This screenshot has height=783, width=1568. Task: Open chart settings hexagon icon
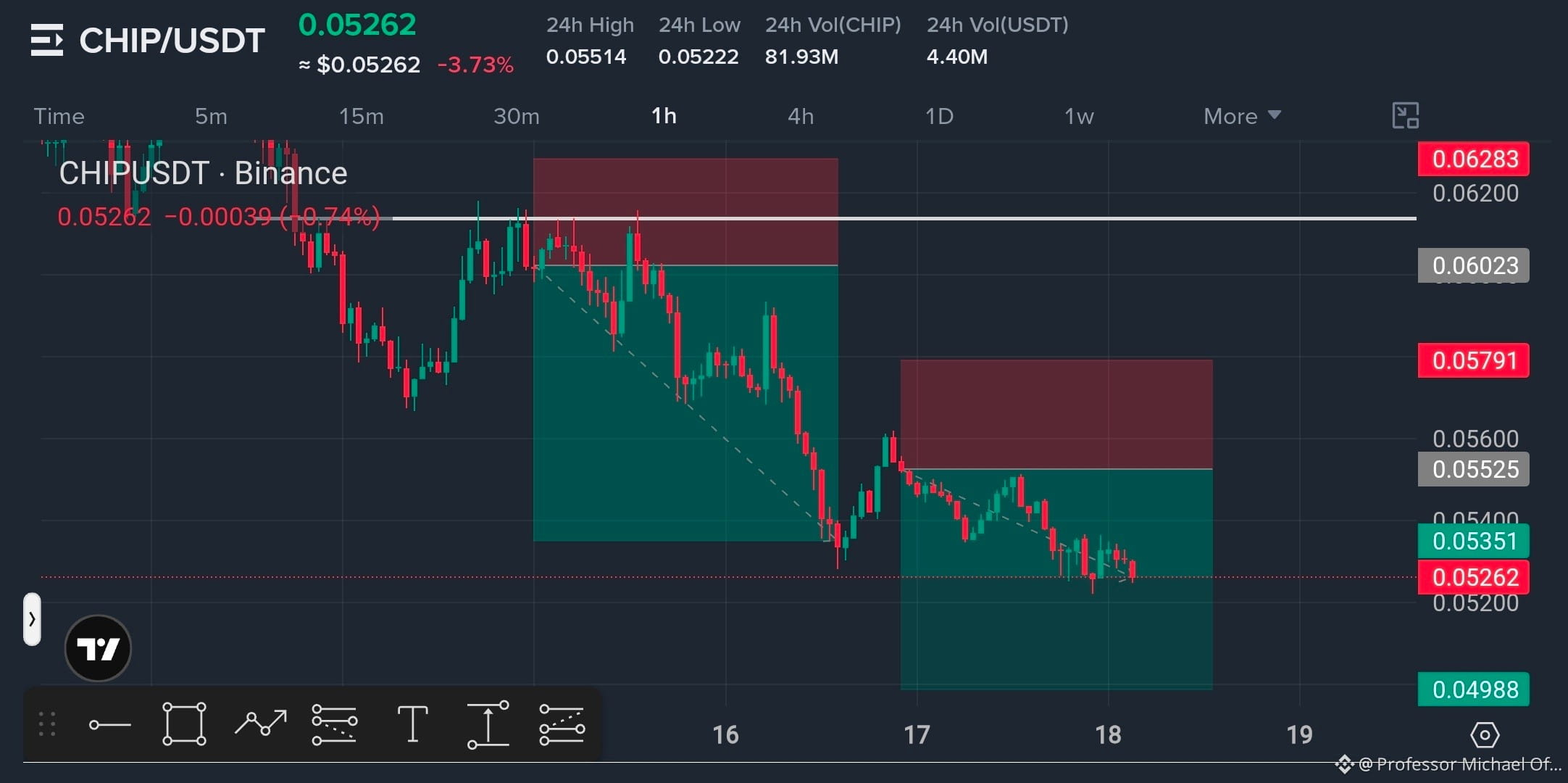coord(1485,735)
